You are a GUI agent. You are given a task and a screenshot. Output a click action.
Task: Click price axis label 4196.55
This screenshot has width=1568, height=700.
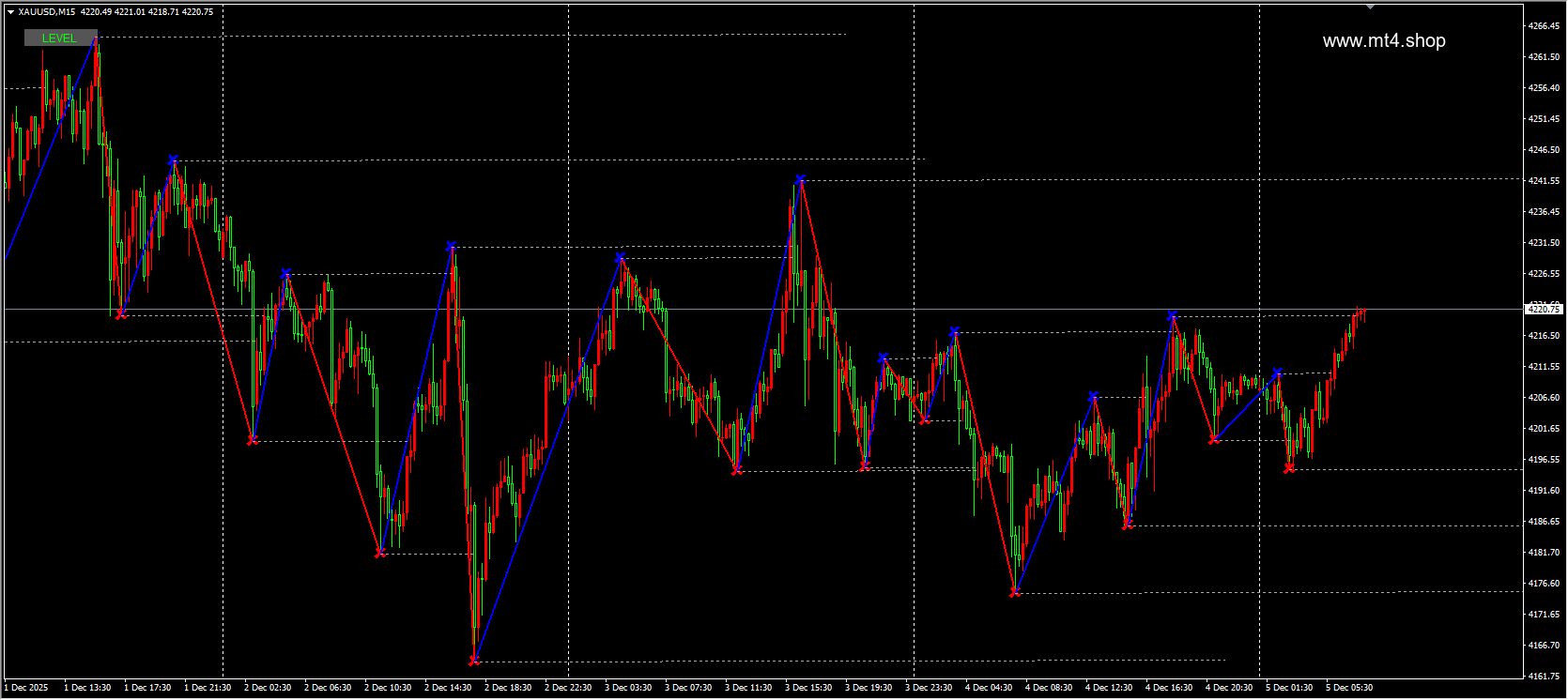pos(1544,460)
